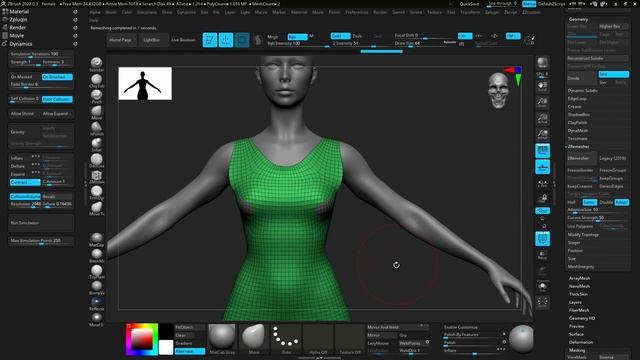The width and height of the screenshot is (640, 360).
Task: Activate the Edit mode icon
Action: 210,40
